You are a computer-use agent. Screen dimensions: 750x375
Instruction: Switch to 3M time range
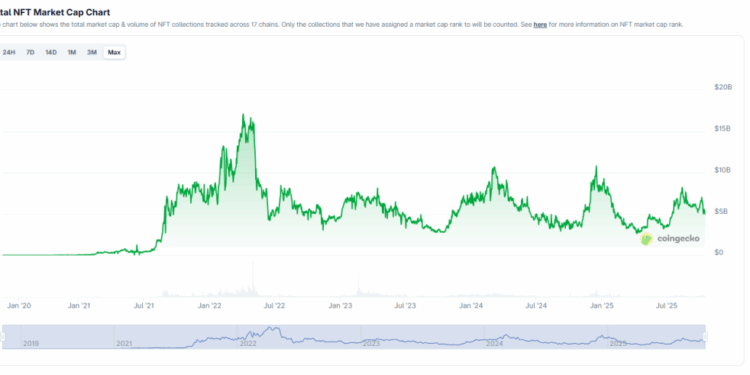coord(92,53)
